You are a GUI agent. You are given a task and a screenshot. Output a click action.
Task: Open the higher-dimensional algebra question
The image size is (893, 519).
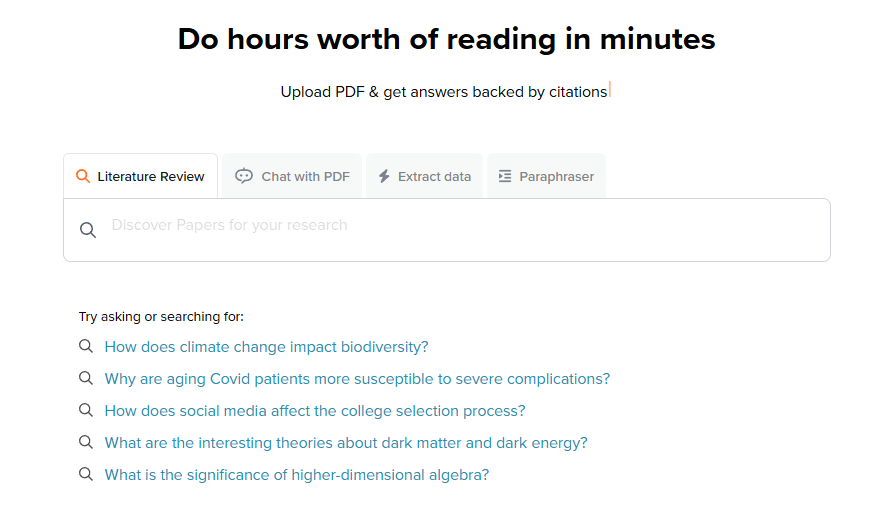click(x=297, y=475)
